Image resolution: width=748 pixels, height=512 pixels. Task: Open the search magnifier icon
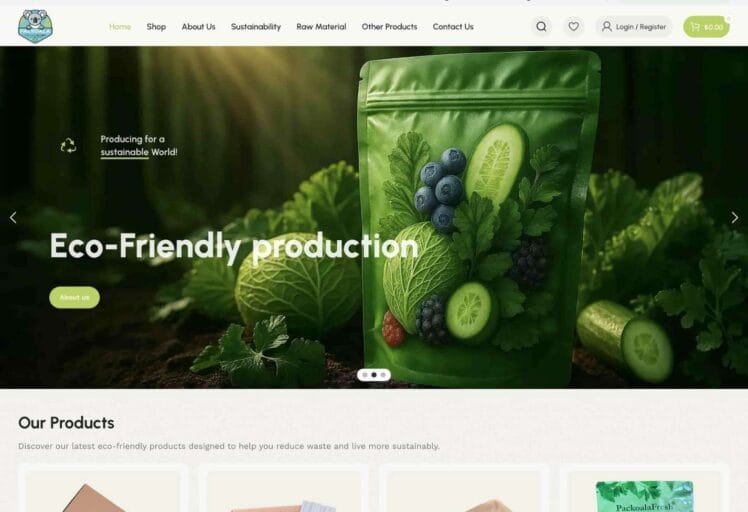click(541, 26)
